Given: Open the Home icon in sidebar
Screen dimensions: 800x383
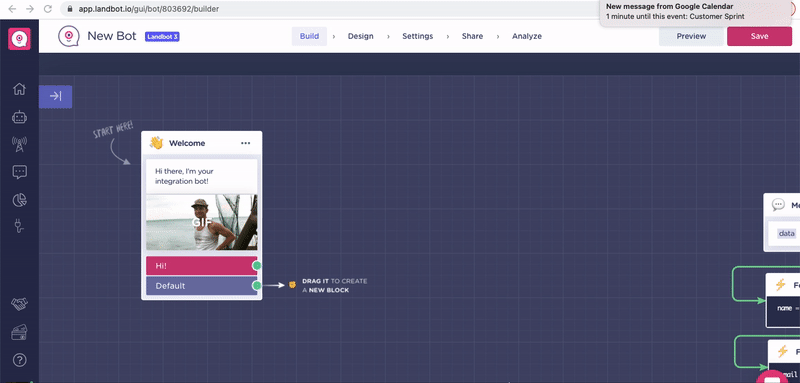Looking at the screenshot, I should tap(19, 89).
